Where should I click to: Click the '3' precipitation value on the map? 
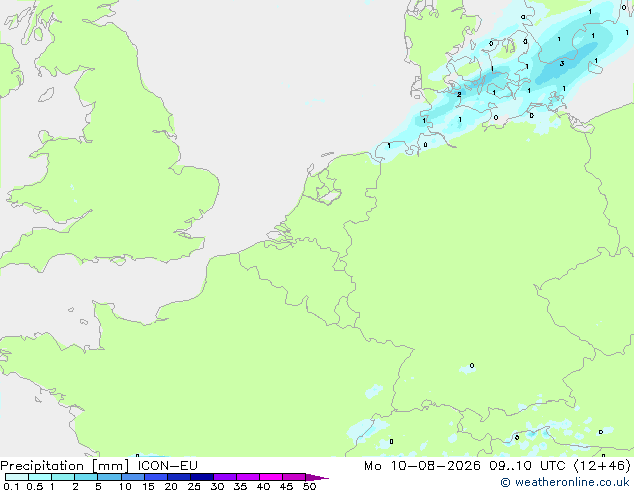(x=562, y=63)
